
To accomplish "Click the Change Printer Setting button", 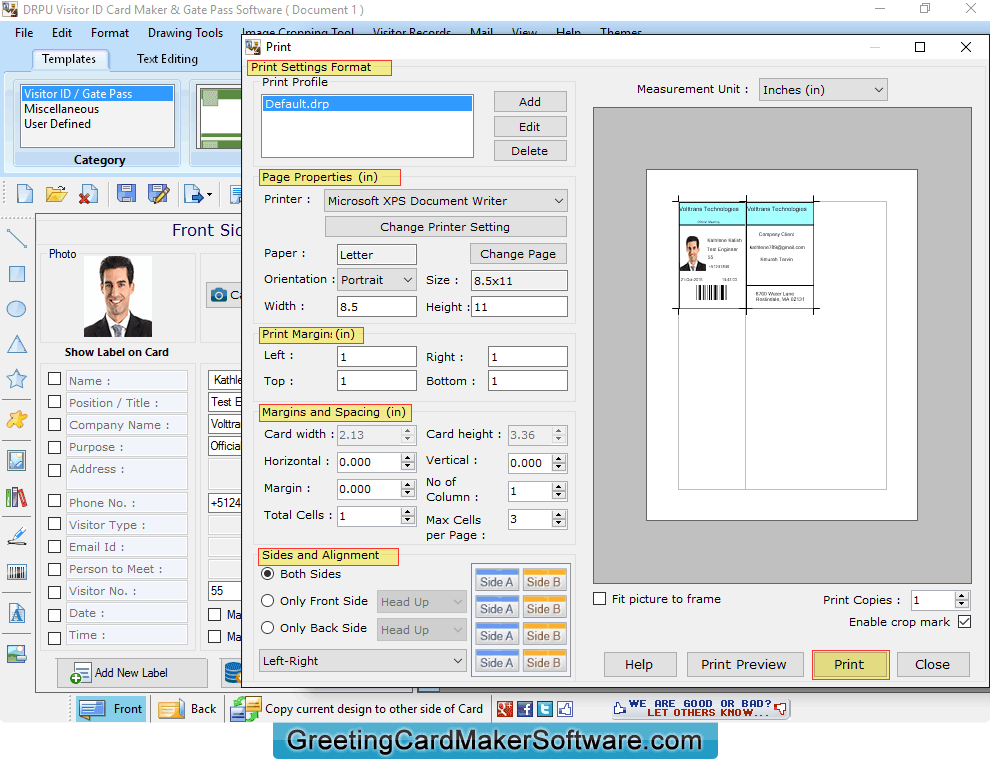I will point(445,227).
